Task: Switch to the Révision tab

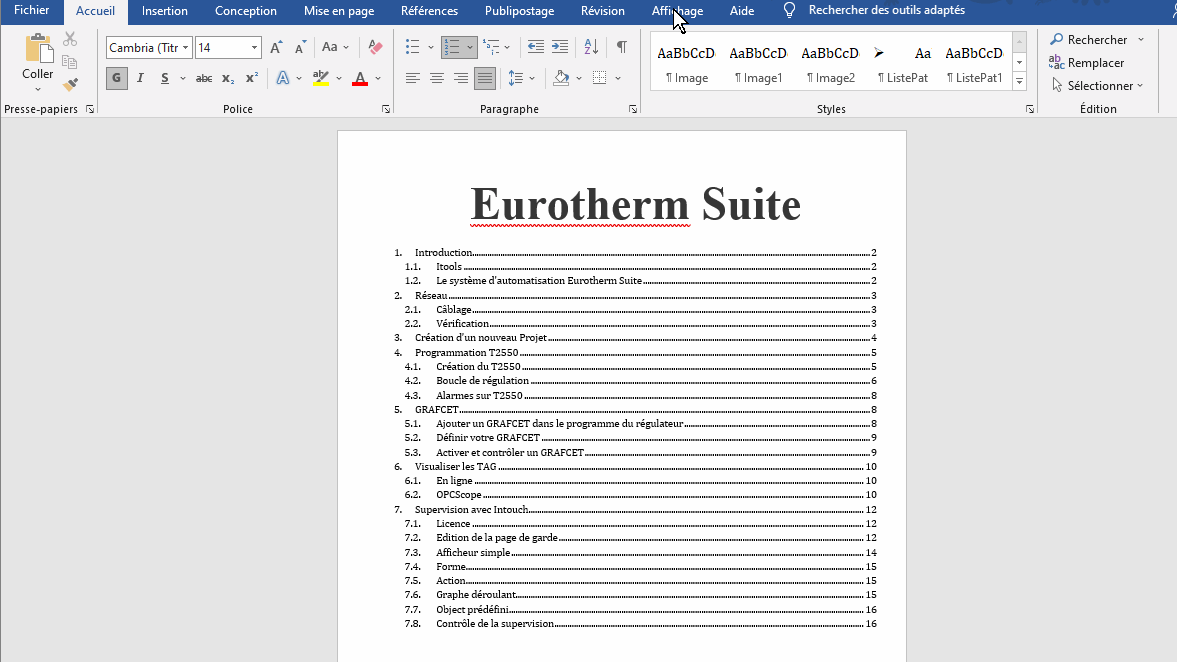Action: (x=603, y=11)
